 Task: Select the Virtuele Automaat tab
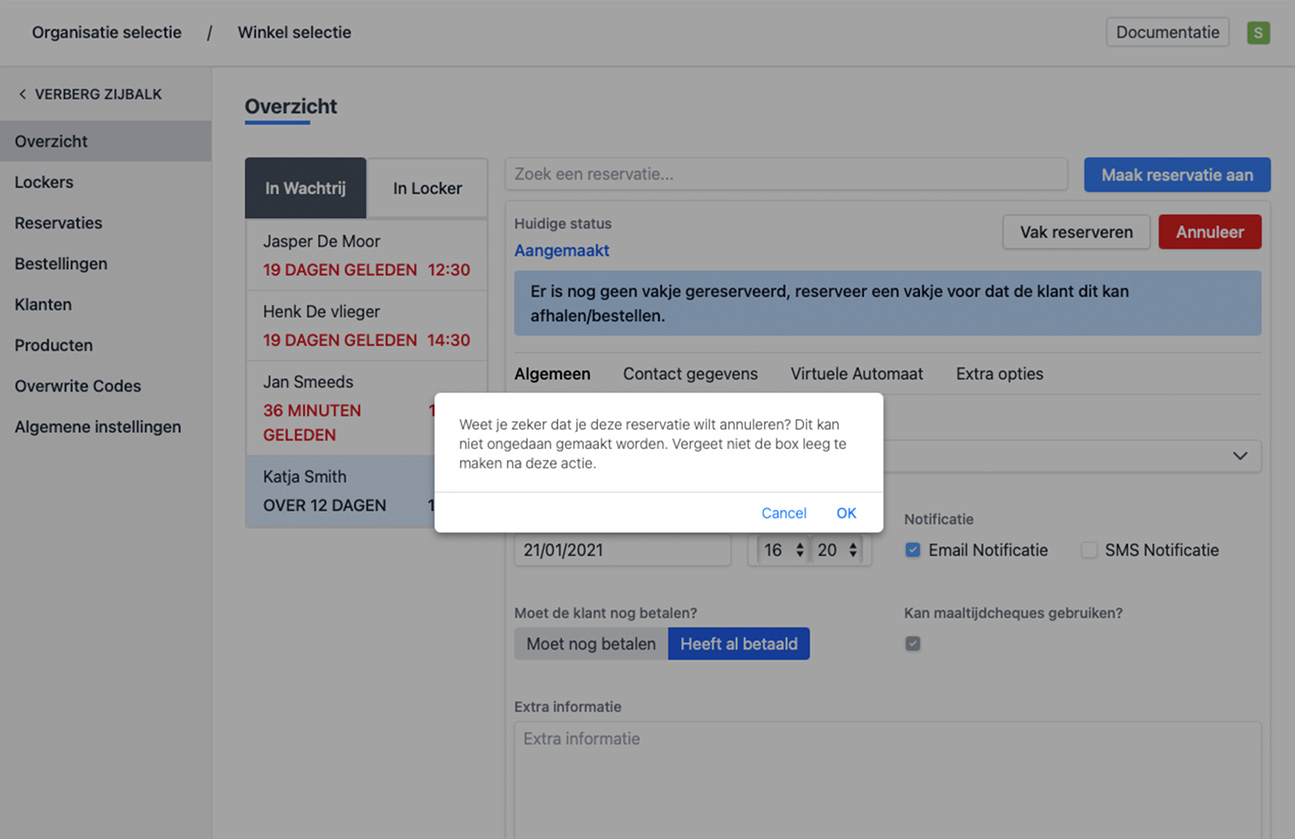[856, 374]
